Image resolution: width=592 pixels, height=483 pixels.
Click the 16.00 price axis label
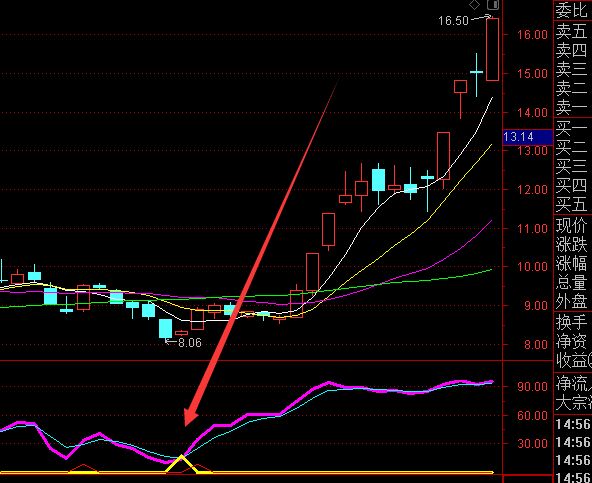pos(532,35)
